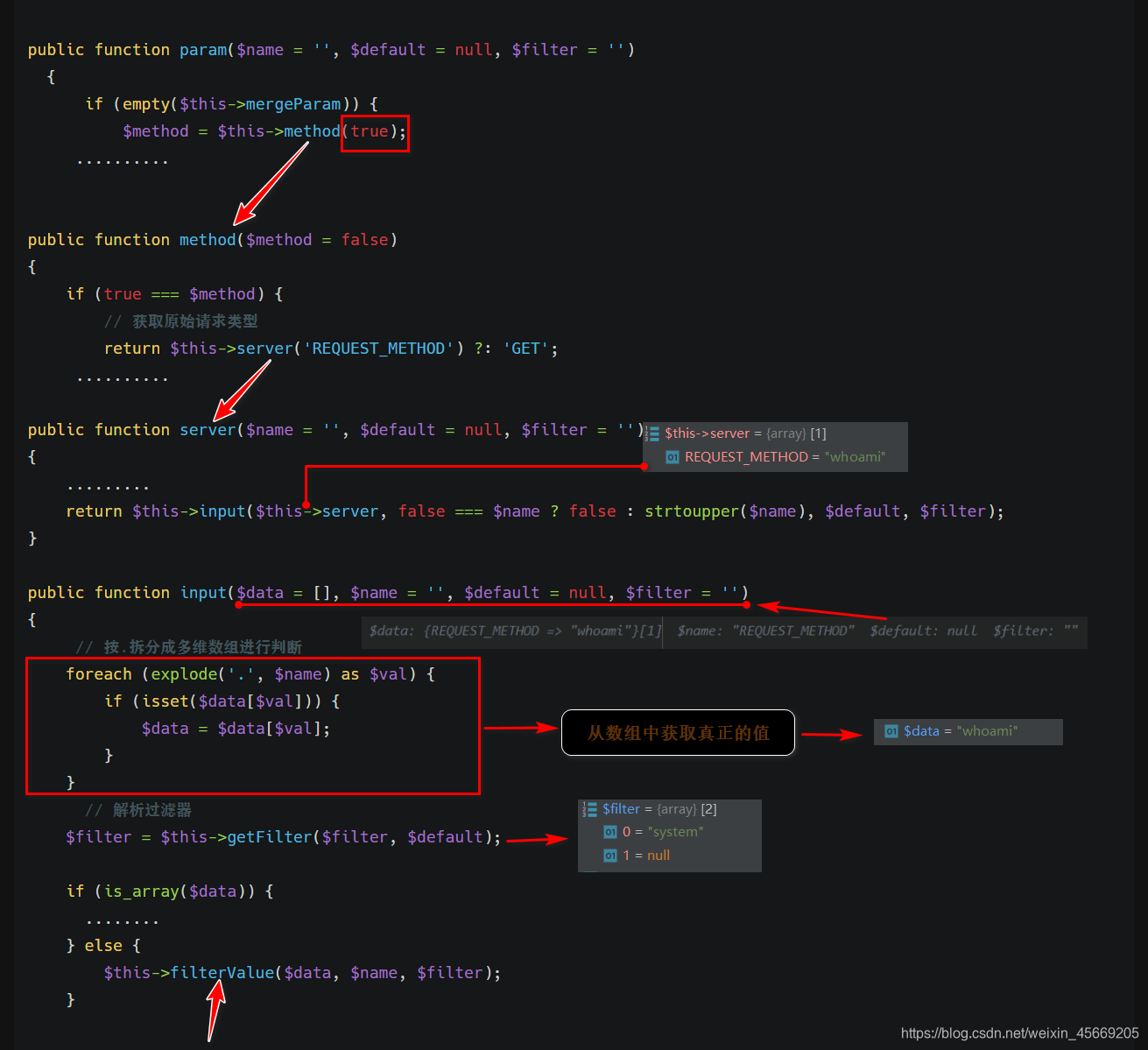Screen dimensions: 1148x1050
Task: Click the line "if (isset($data[$val])) {"
Action: tap(222, 701)
